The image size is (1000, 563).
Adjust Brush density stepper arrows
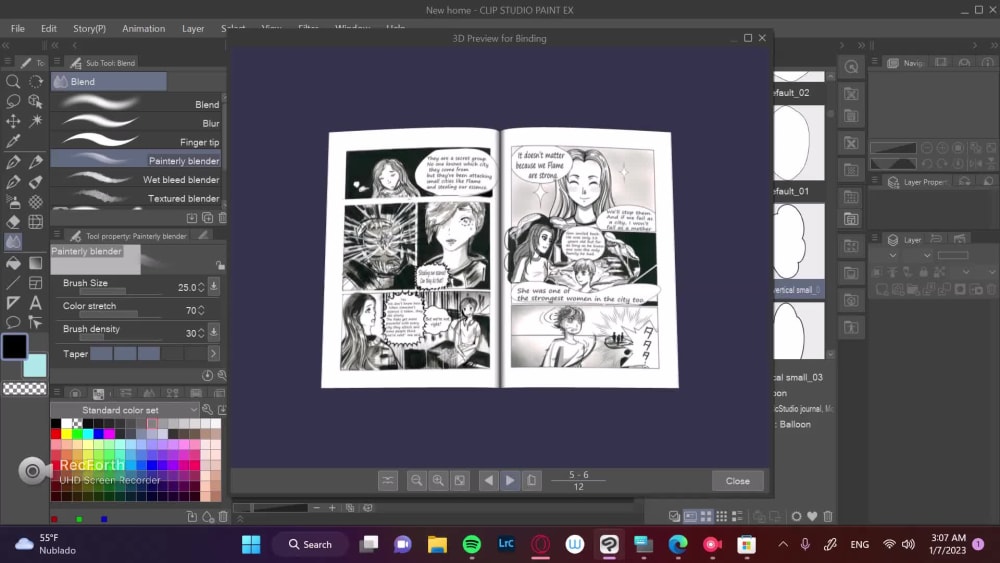(202, 333)
